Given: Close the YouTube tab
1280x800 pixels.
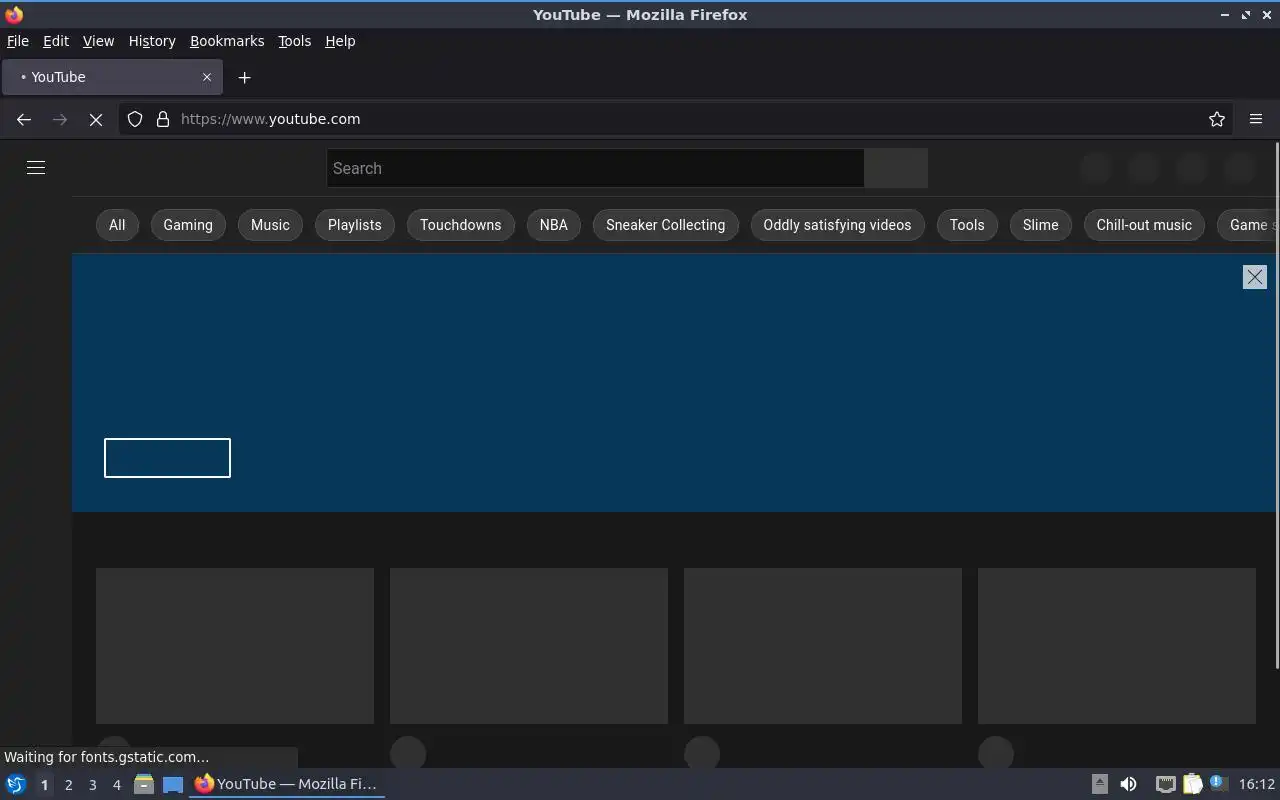Looking at the screenshot, I should [x=207, y=77].
